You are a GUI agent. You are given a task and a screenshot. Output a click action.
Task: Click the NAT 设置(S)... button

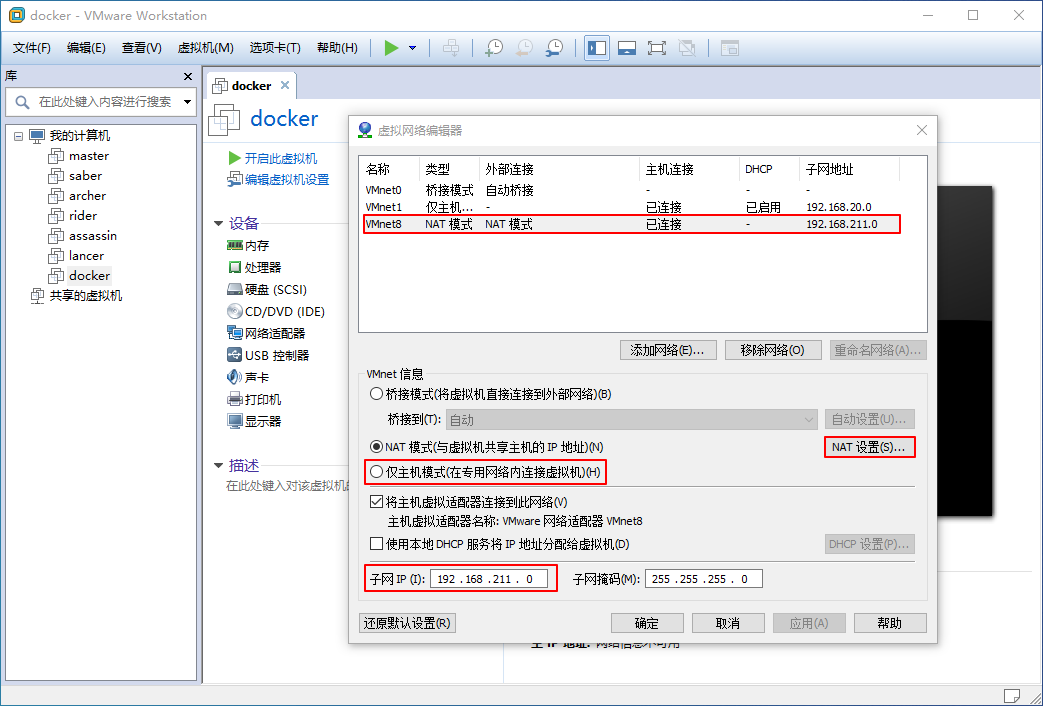pos(869,448)
